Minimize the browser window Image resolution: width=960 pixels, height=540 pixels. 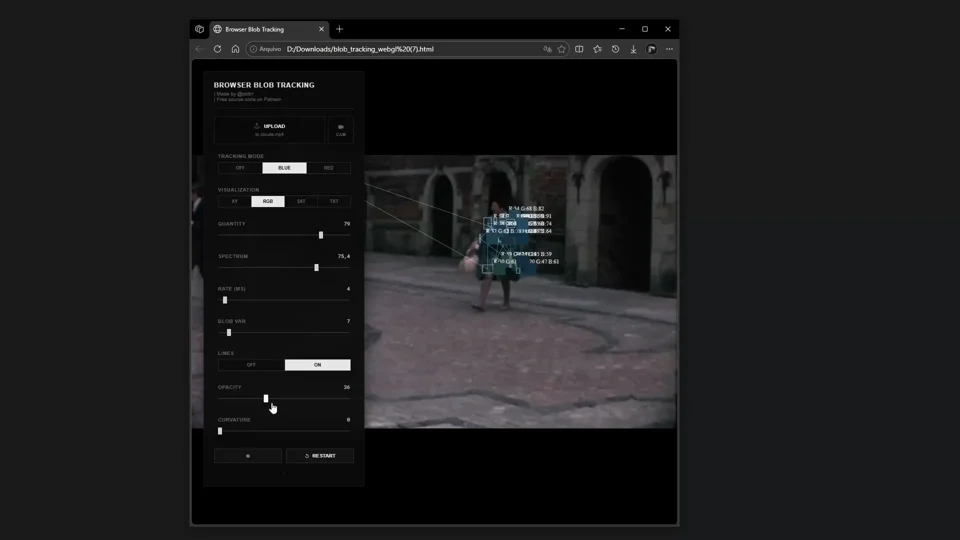[622, 29]
